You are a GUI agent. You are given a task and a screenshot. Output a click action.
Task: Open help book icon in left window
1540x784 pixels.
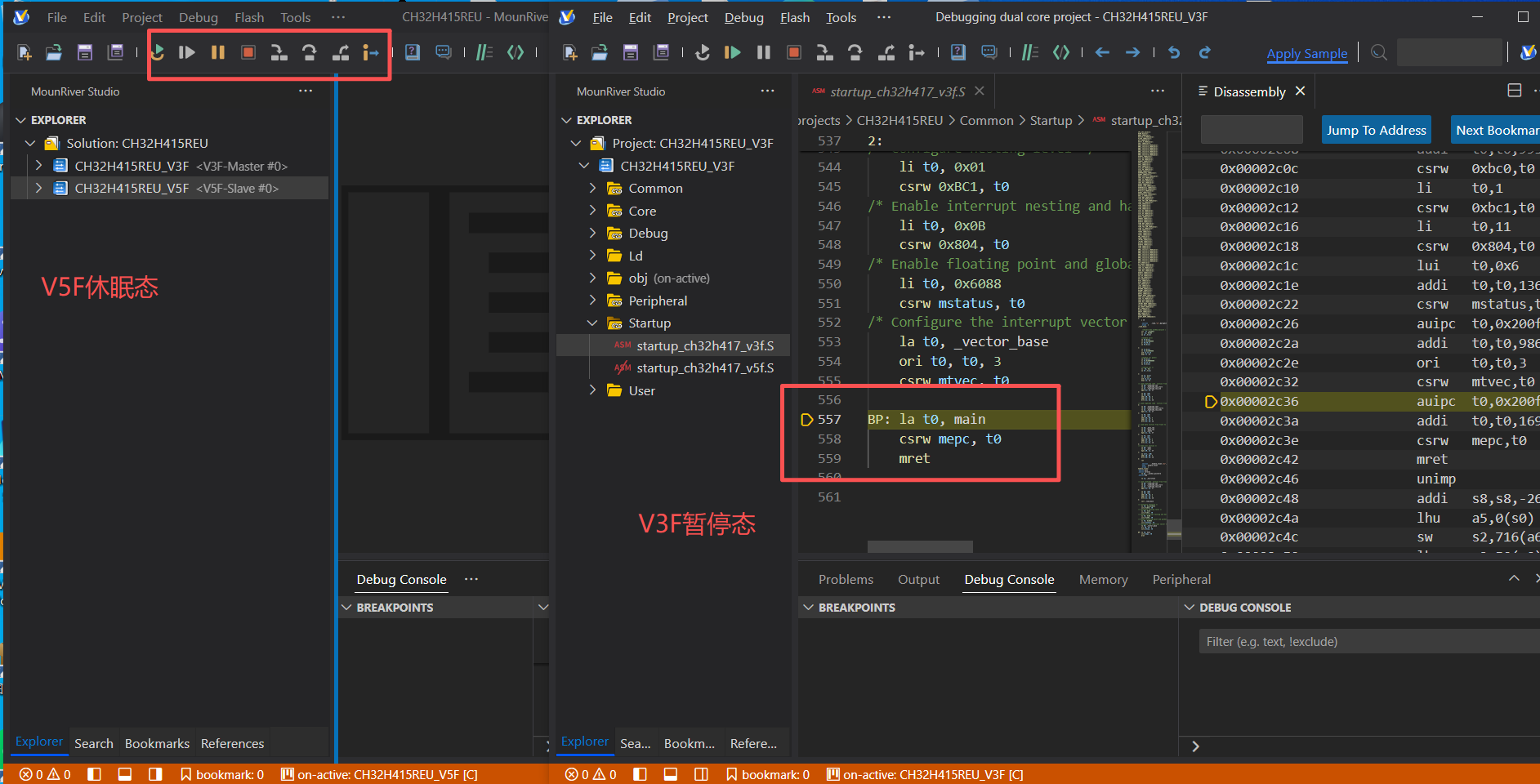[x=413, y=52]
